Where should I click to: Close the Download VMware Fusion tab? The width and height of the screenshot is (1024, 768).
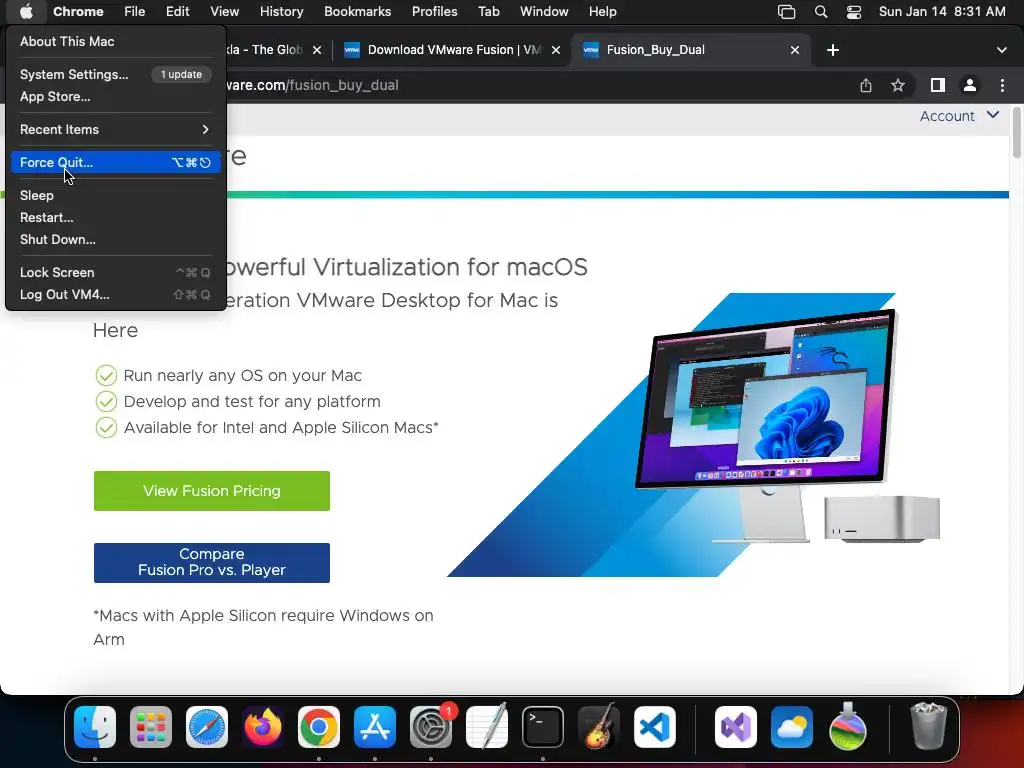pos(556,50)
